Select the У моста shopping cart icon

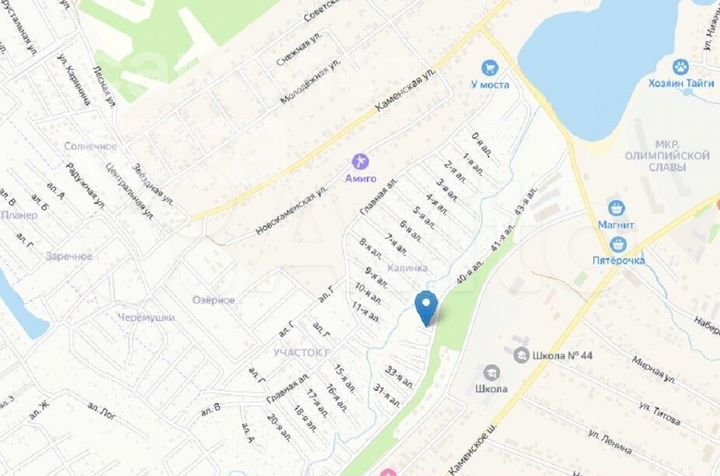point(489,68)
